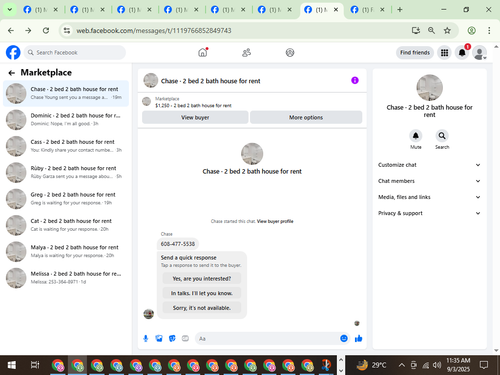Click the browser address bar URL
The width and height of the screenshot is (500, 375).
(x=154, y=31)
